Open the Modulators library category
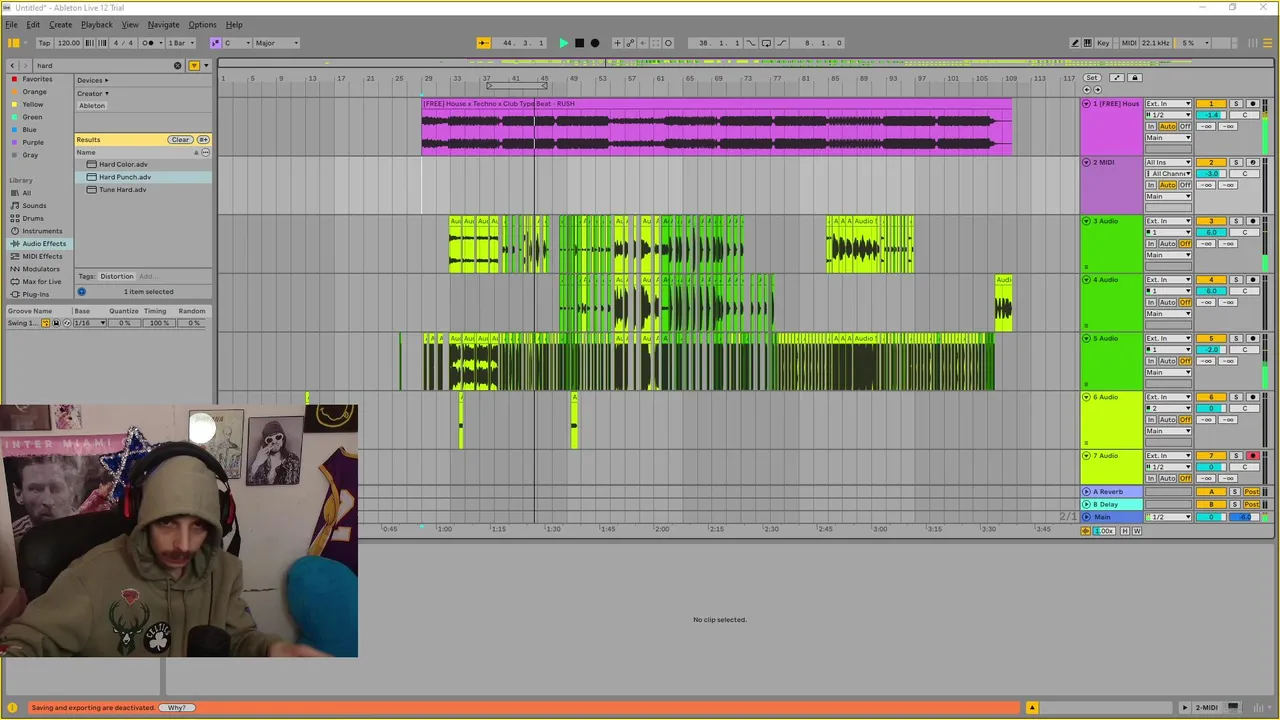This screenshot has height=720, width=1280. [41, 269]
